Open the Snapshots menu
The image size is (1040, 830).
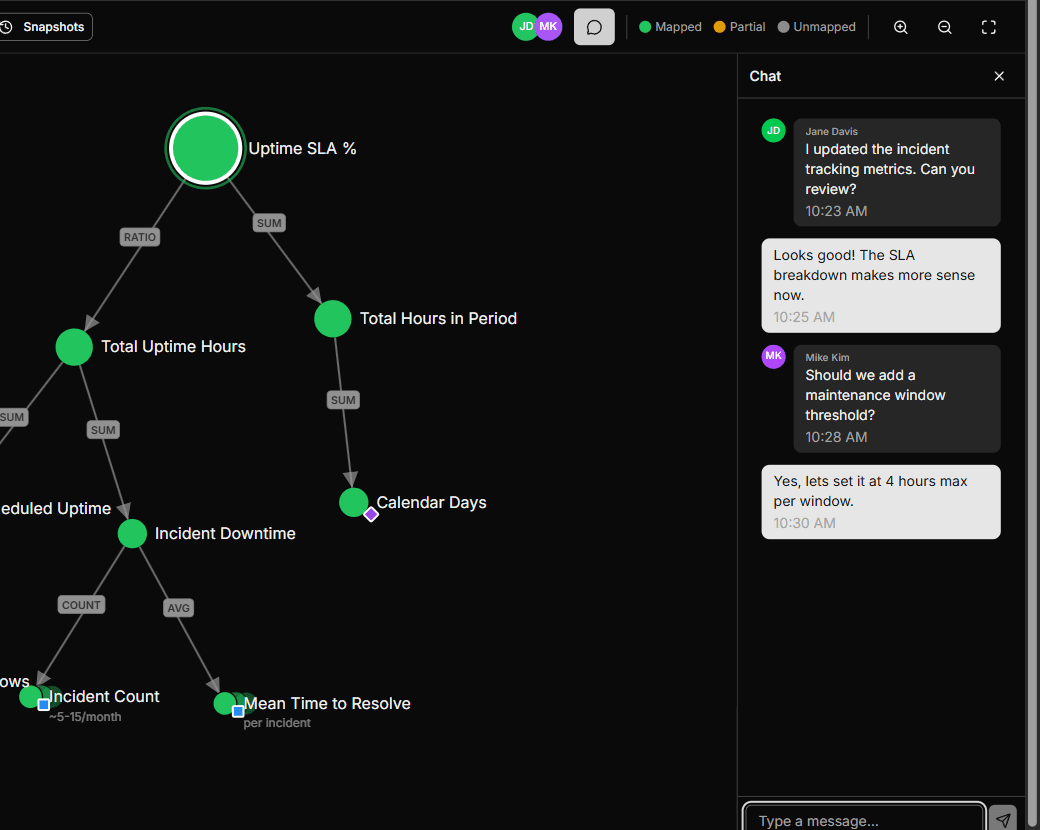[46, 27]
